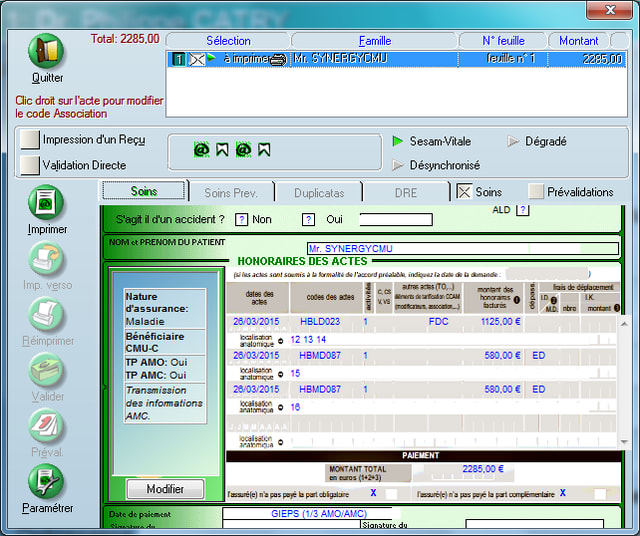Enable the Prévalidations checkbox

click(x=536, y=191)
